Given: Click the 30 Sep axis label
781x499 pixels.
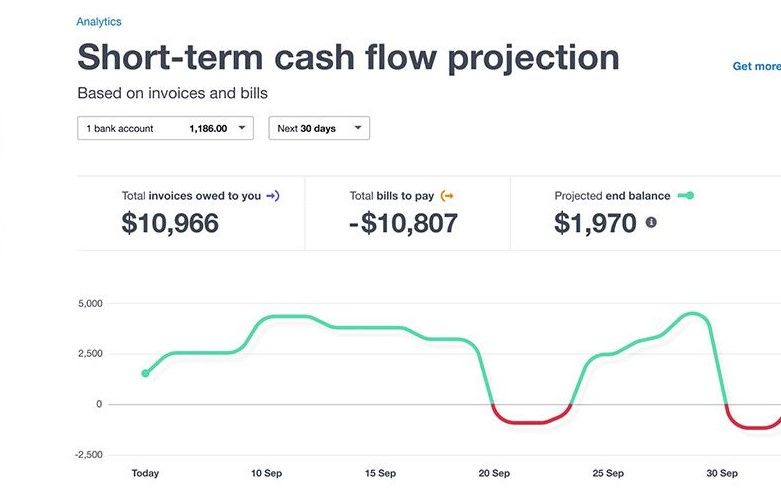Looking at the screenshot, I should coord(722,473).
